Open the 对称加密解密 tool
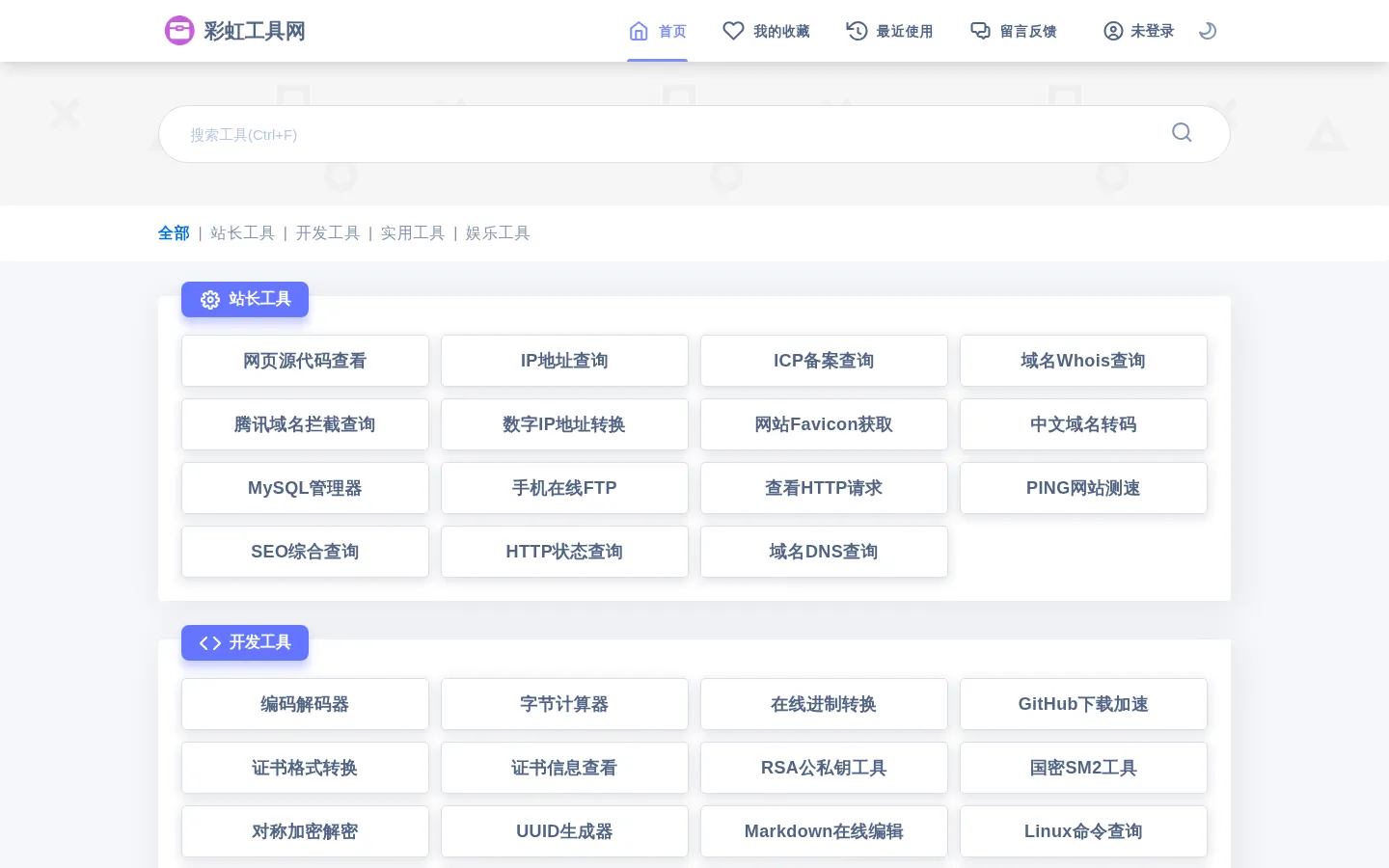Screen dimensions: 1389x868 point(305,831)
